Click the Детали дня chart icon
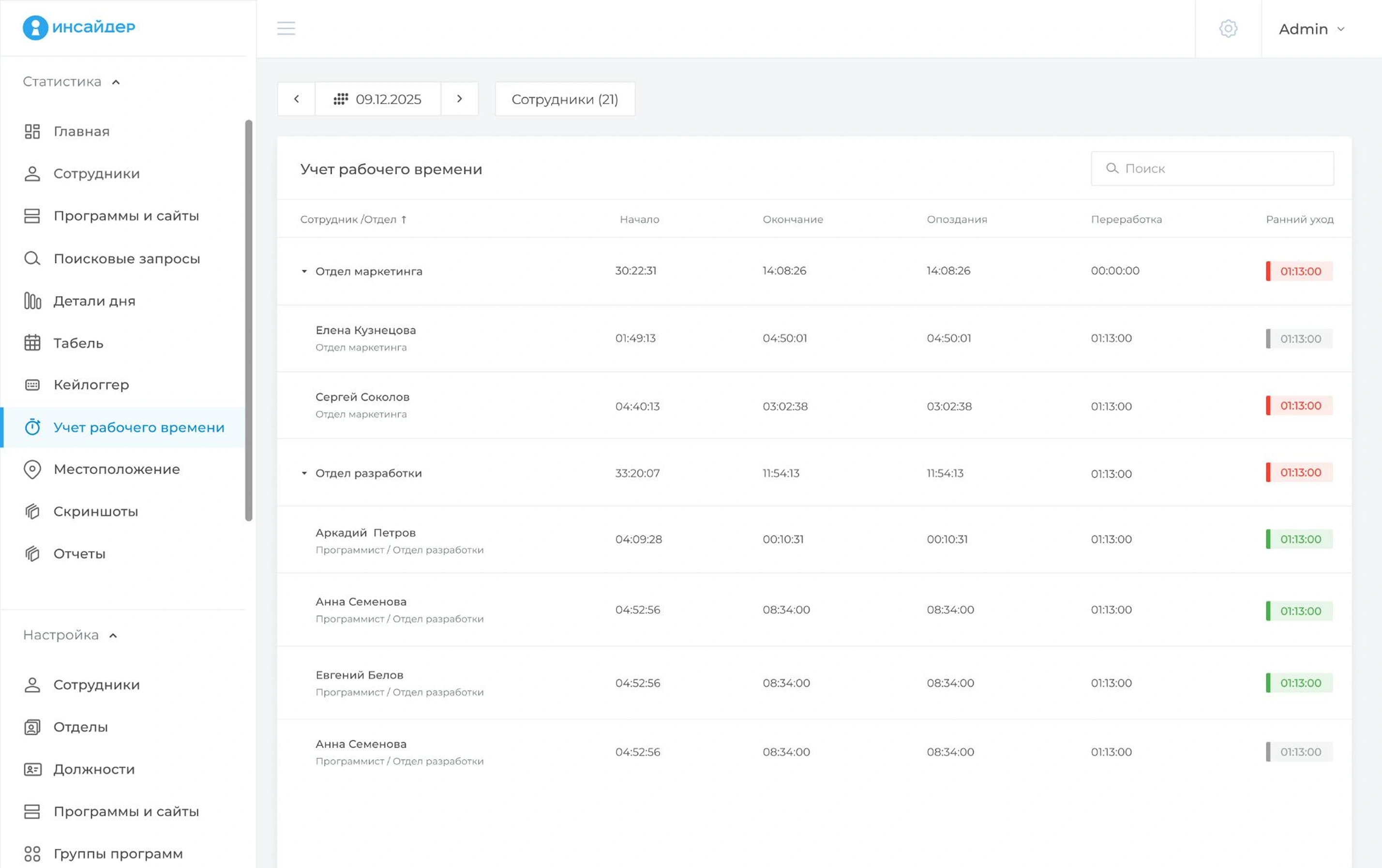The width and height of the screenshot is (1382, 868). pyautogui.click(x=32, y=300)
